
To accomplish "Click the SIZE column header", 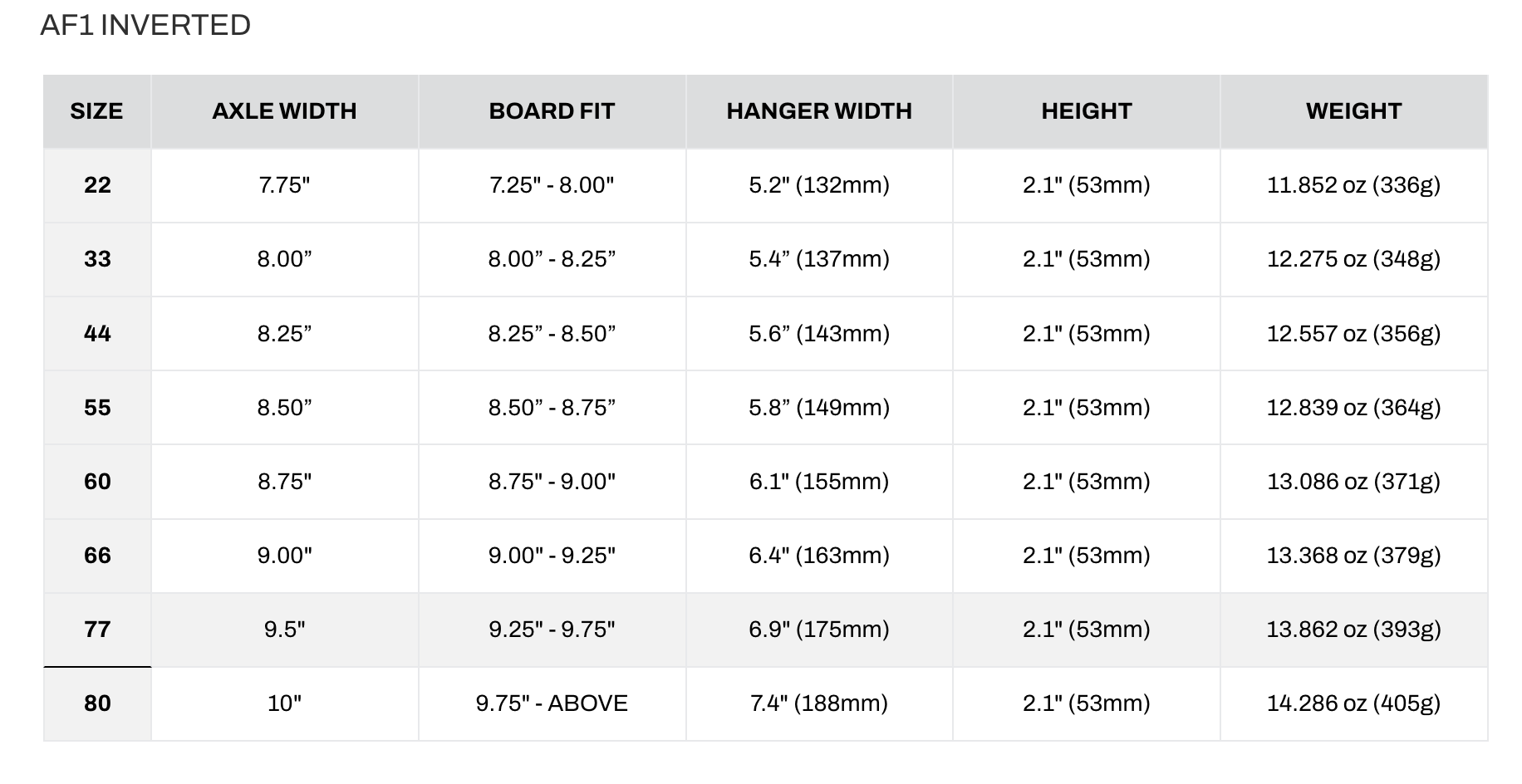I will 97,111.
